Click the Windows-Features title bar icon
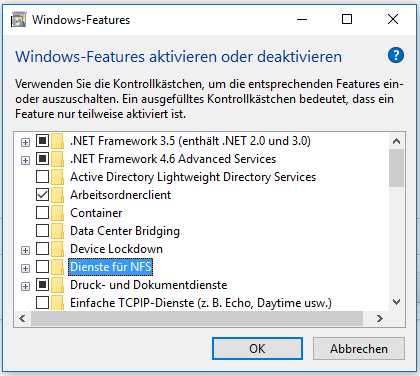 18,19
